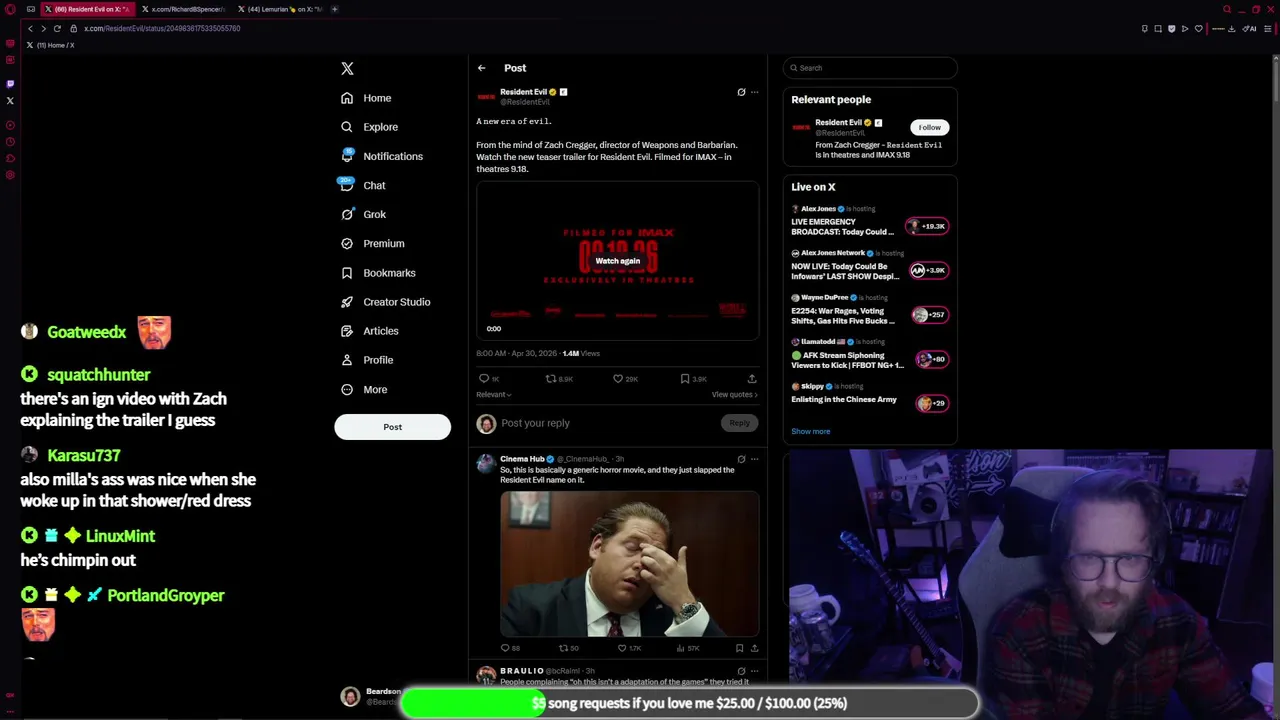Click Grok icon on Cinema Hub reply
Screen dimensions: 1280x720
741,459
